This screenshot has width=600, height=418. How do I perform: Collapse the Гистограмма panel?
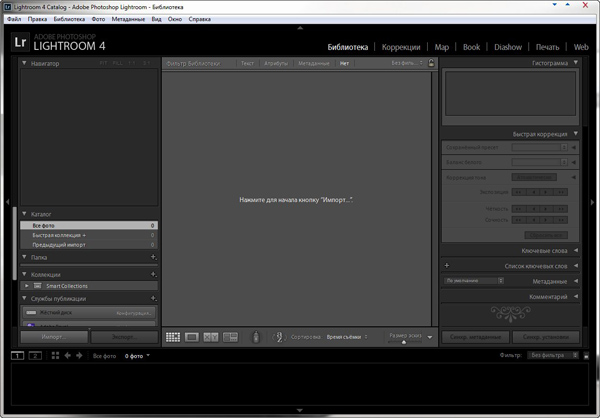tap(576, 62)
